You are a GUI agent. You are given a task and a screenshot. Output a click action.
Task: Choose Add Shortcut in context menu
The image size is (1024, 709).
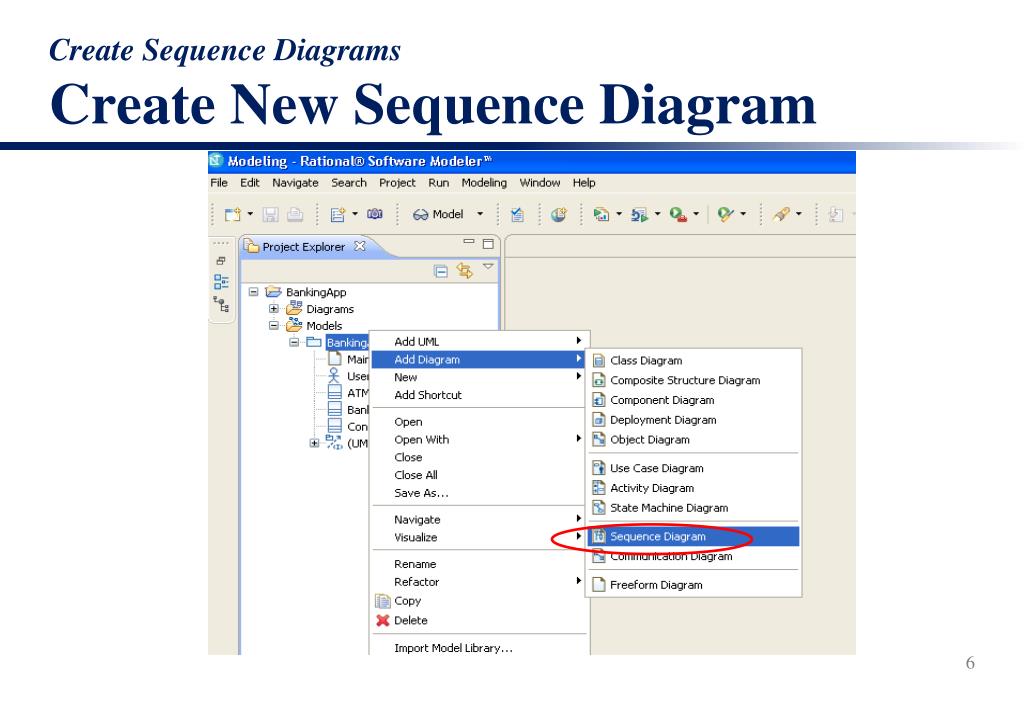click(x=479, y=395)
